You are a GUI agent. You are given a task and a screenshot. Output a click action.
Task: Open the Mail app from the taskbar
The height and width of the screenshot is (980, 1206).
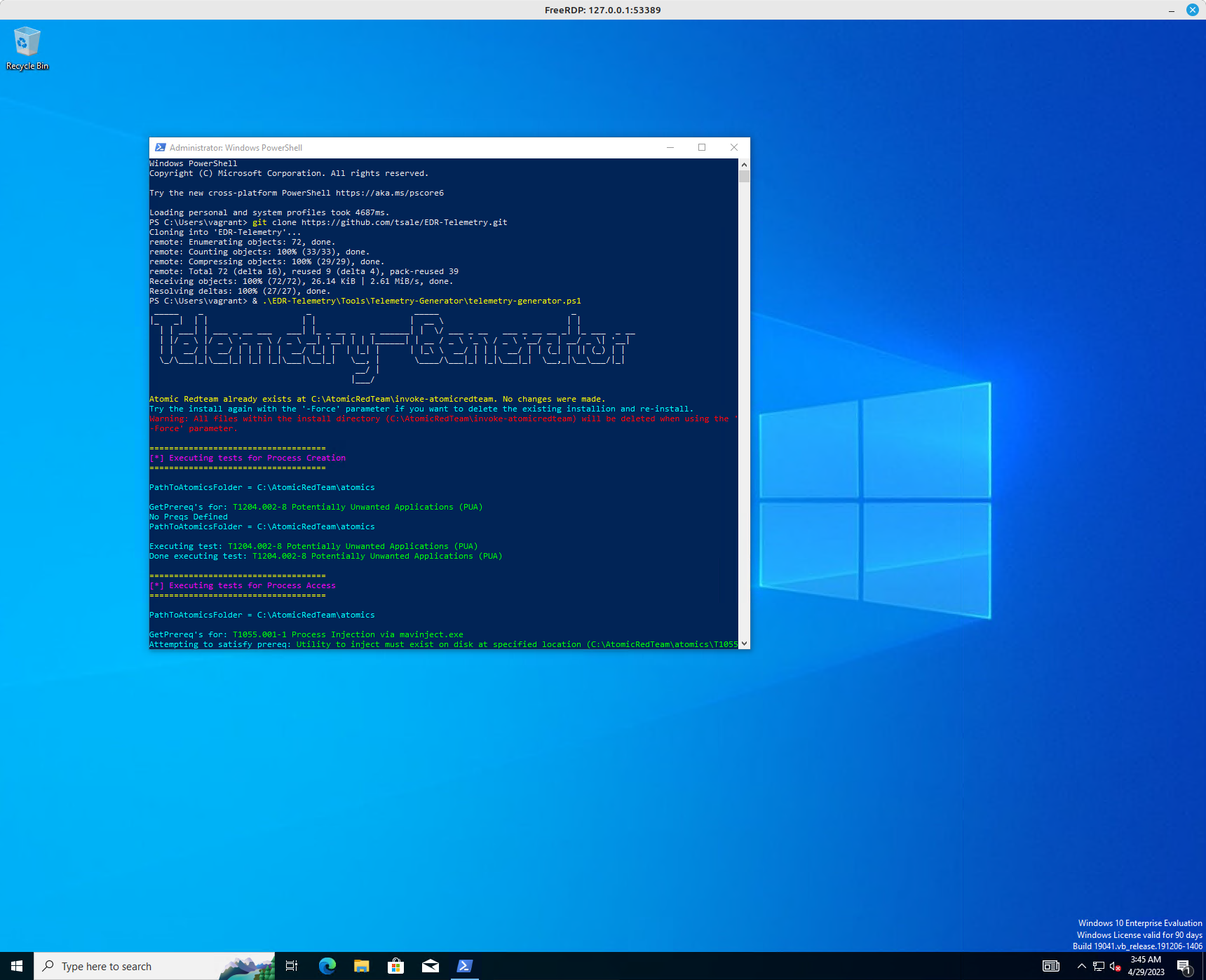pos(430,966)
